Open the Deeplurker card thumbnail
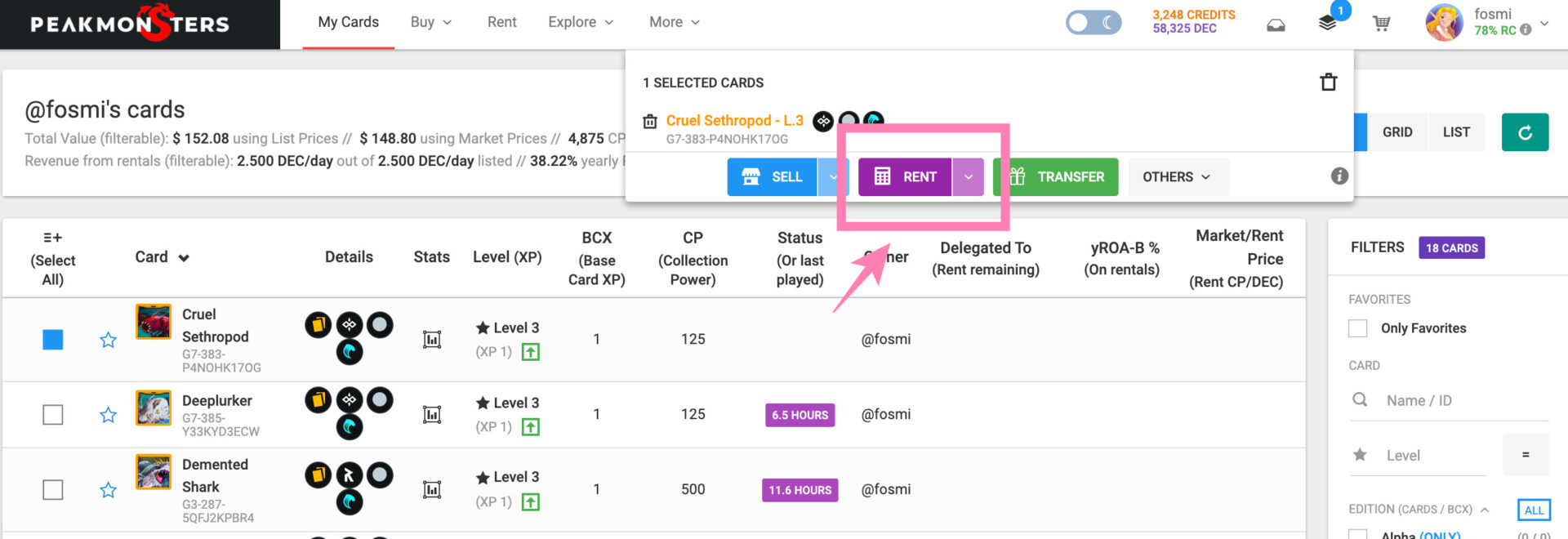The width and height of the screenshot is (1568, 539). coord(154,408)
